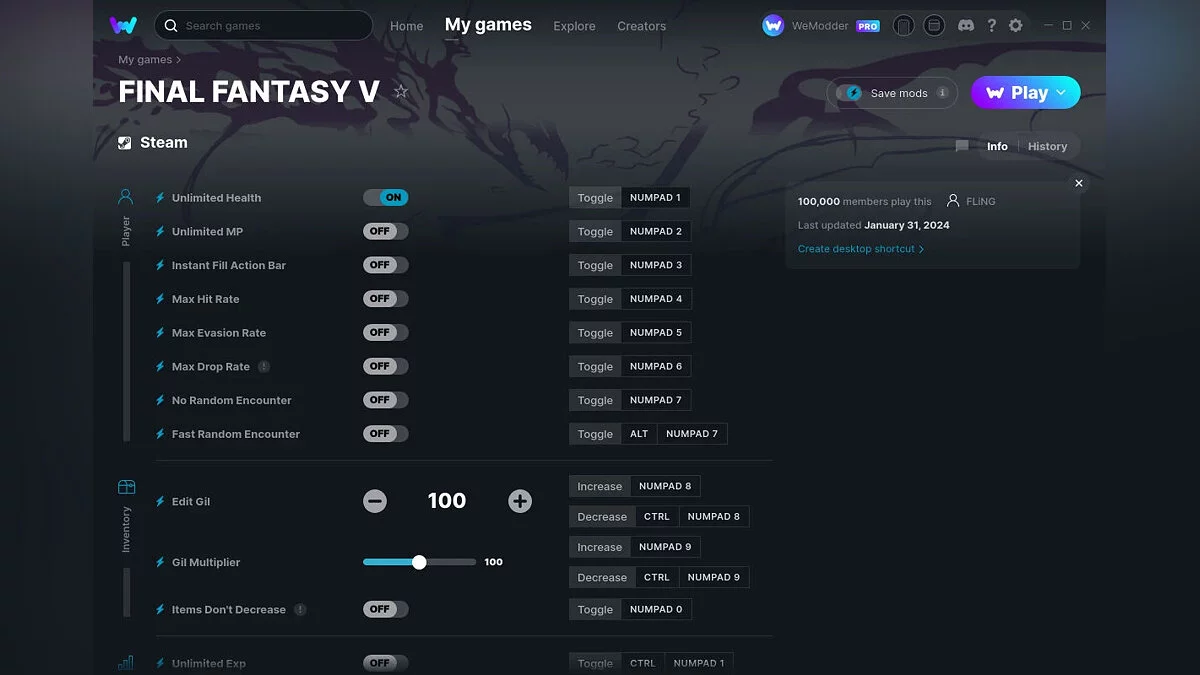Enable the Max Drop Rate toggle
Image resolution: width=1200 pixels, height=675 pixels.
tap(386, 366)
